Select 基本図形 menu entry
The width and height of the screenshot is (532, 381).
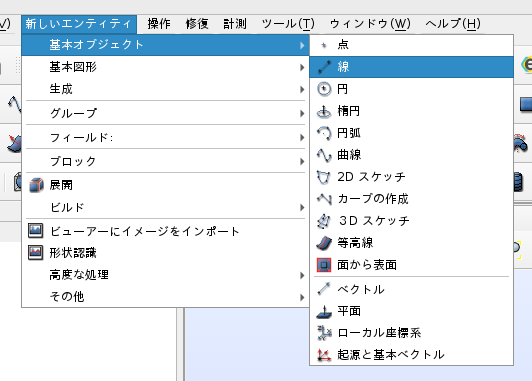click(x=165, y=67)
